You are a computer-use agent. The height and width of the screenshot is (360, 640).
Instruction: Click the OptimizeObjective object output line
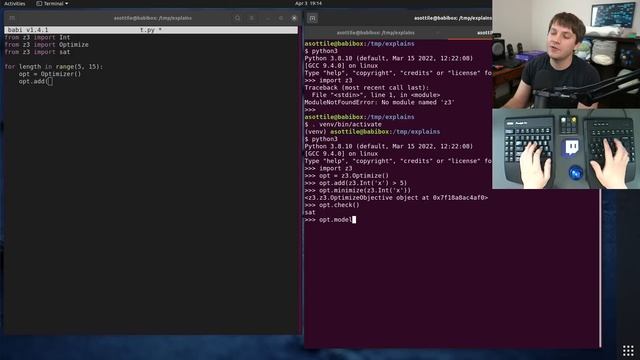coord(396,198)
